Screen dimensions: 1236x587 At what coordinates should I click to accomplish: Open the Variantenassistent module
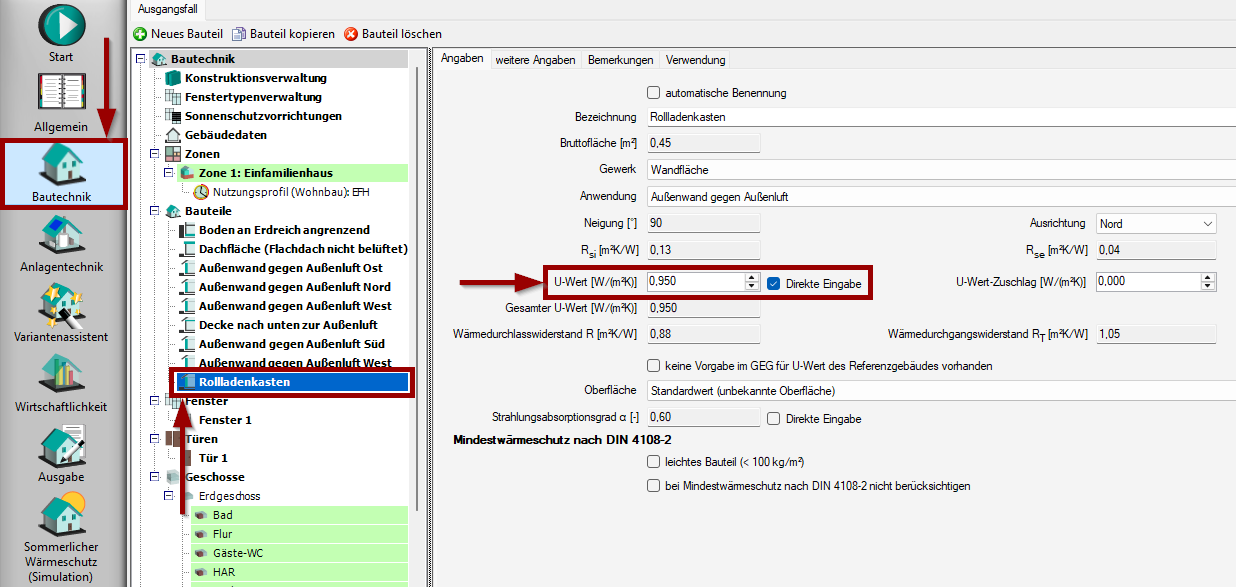pos(61,308)
